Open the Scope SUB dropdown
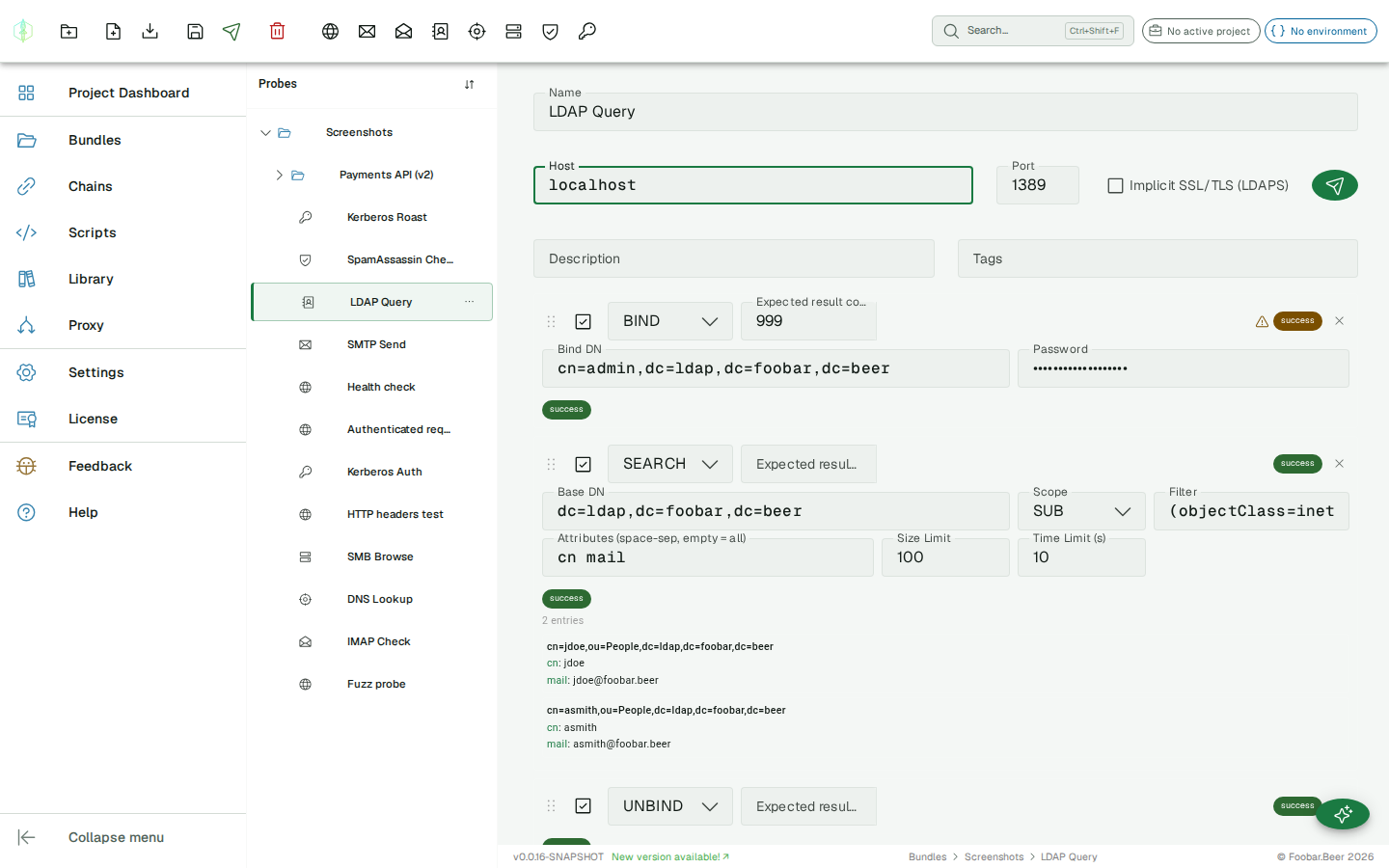Viewport: 1389px width, 868px height. tap(1081, 511)
